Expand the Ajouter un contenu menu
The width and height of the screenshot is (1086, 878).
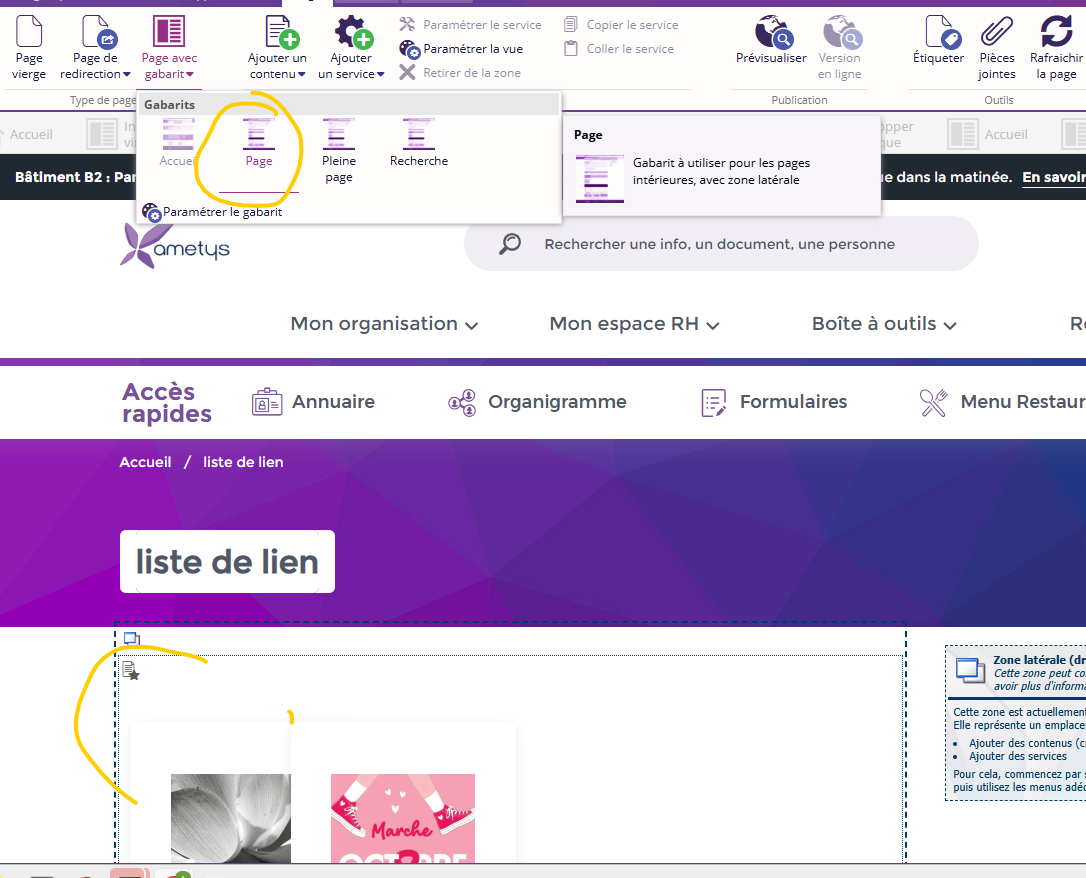(x=277, y=65)
